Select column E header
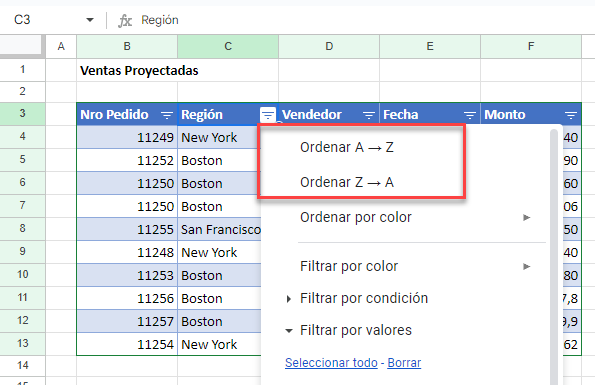The width and height of the screenshot is (595, 385). [430, 47]
